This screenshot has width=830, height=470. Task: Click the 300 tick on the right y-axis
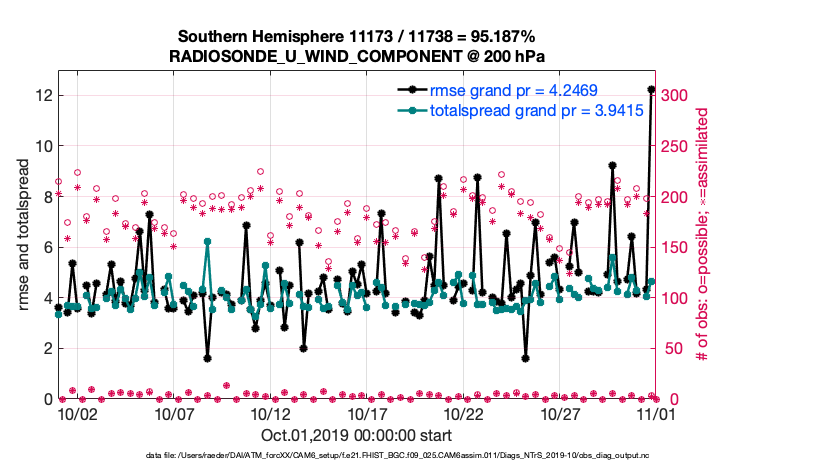(x=674, y=96)
